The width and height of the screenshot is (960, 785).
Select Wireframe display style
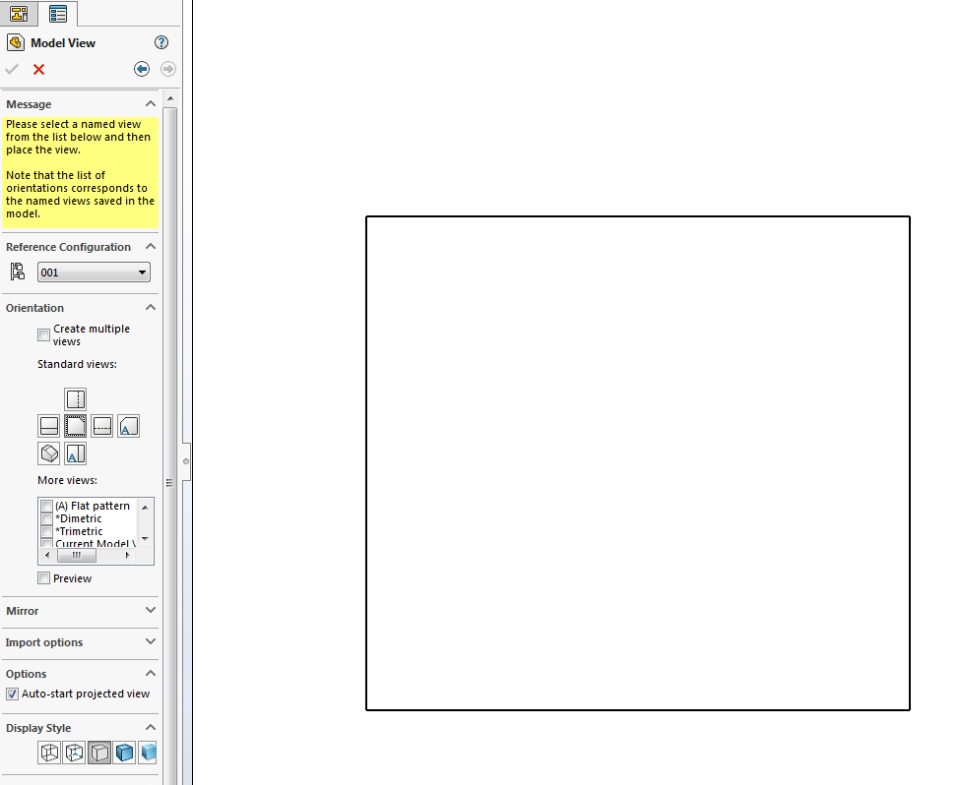point(49,753)
